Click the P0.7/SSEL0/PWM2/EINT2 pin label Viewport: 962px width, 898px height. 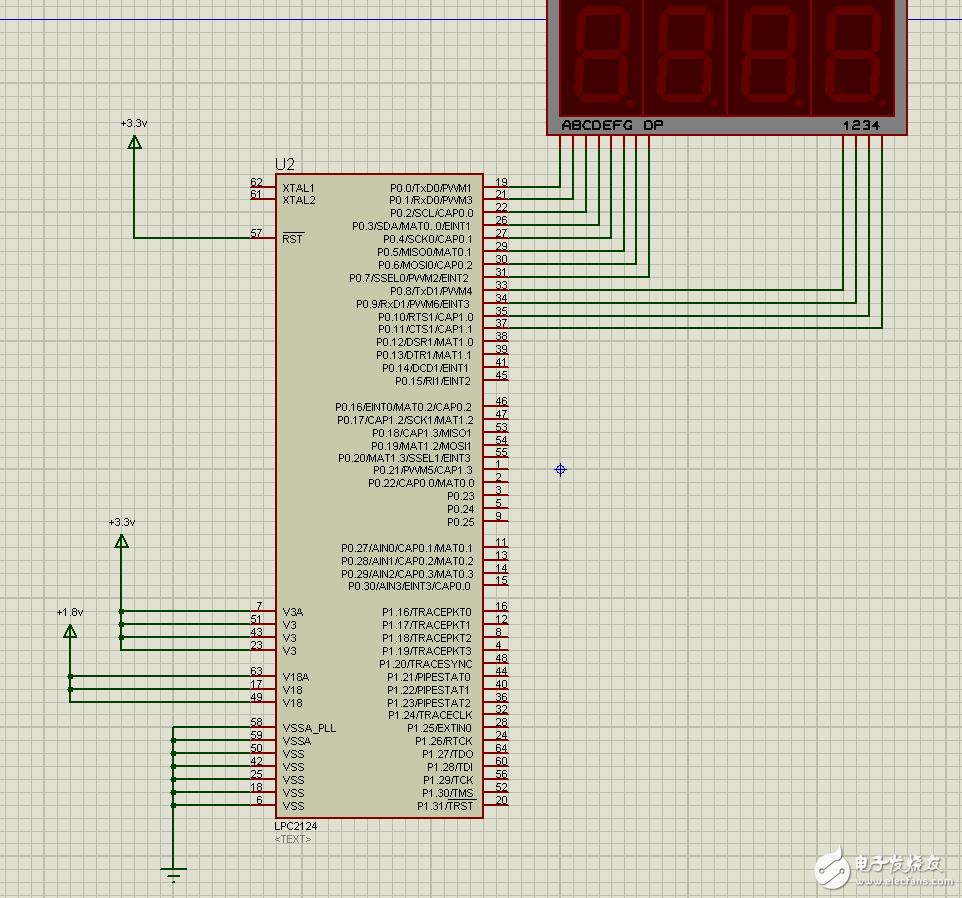pos(409,278)
